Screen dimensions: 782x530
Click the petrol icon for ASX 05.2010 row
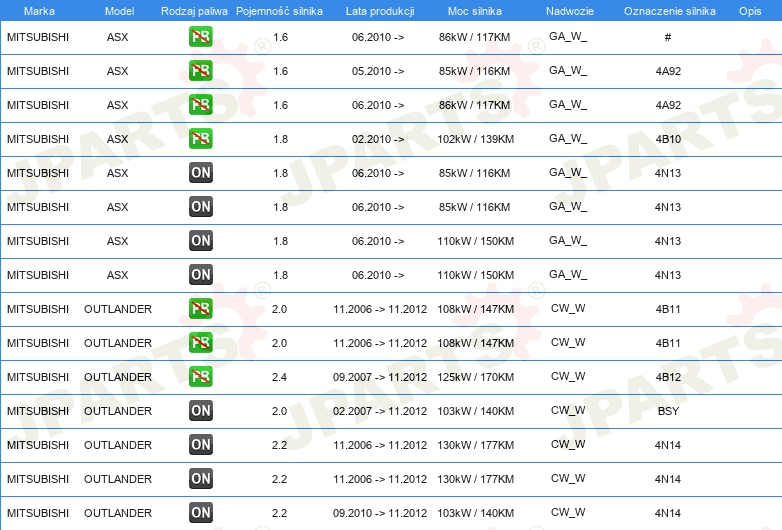200,70
